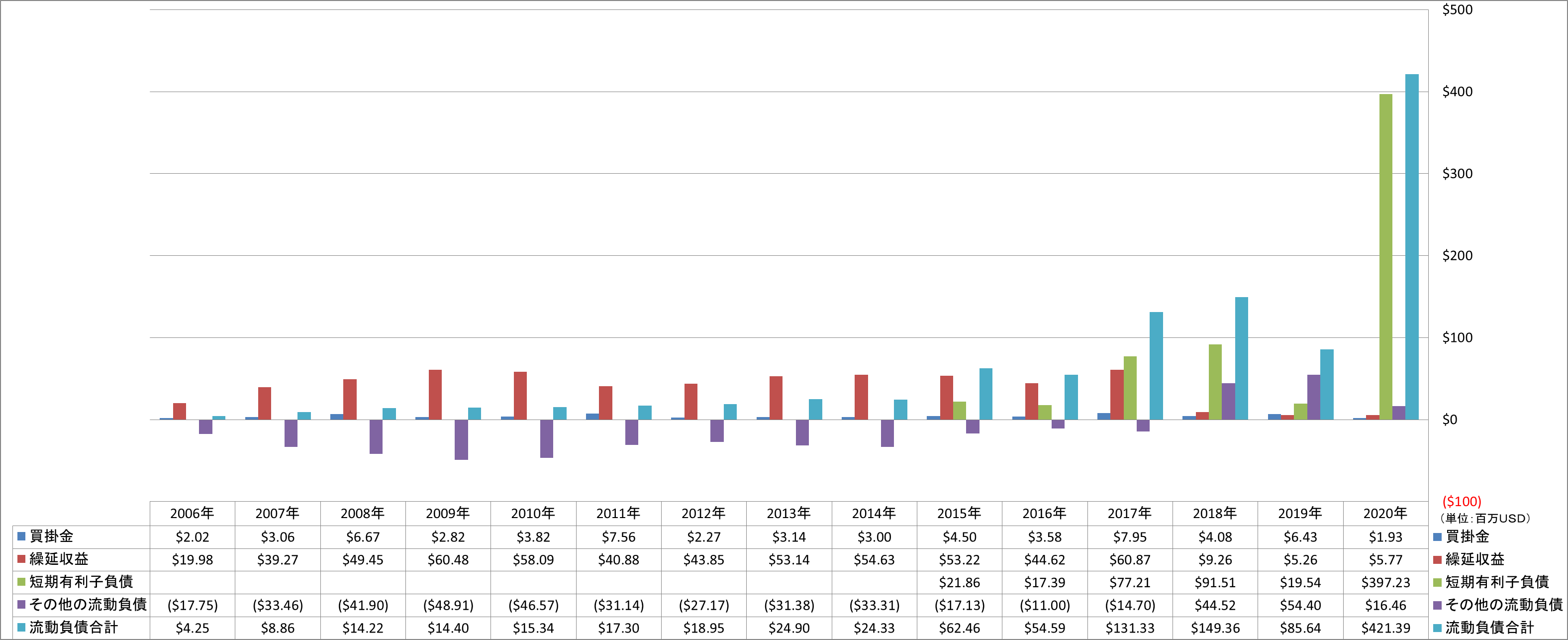Click the purple その他の流動負債 legend swatch in the left table
The image size is (1568, 640).
[x=21, y=605]
